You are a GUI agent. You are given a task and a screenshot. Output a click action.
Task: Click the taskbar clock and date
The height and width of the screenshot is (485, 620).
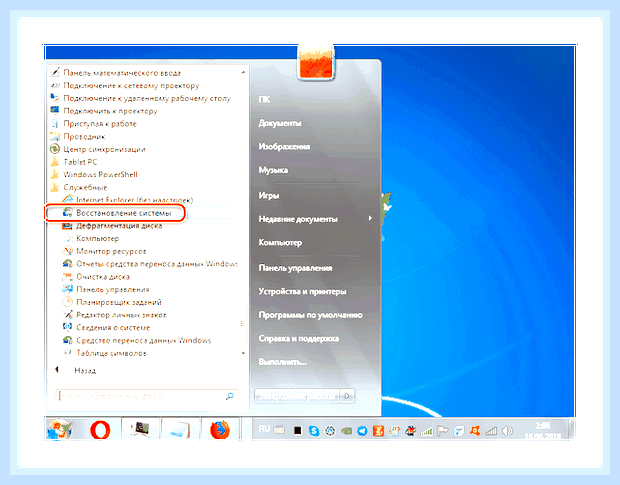(542, 430)
